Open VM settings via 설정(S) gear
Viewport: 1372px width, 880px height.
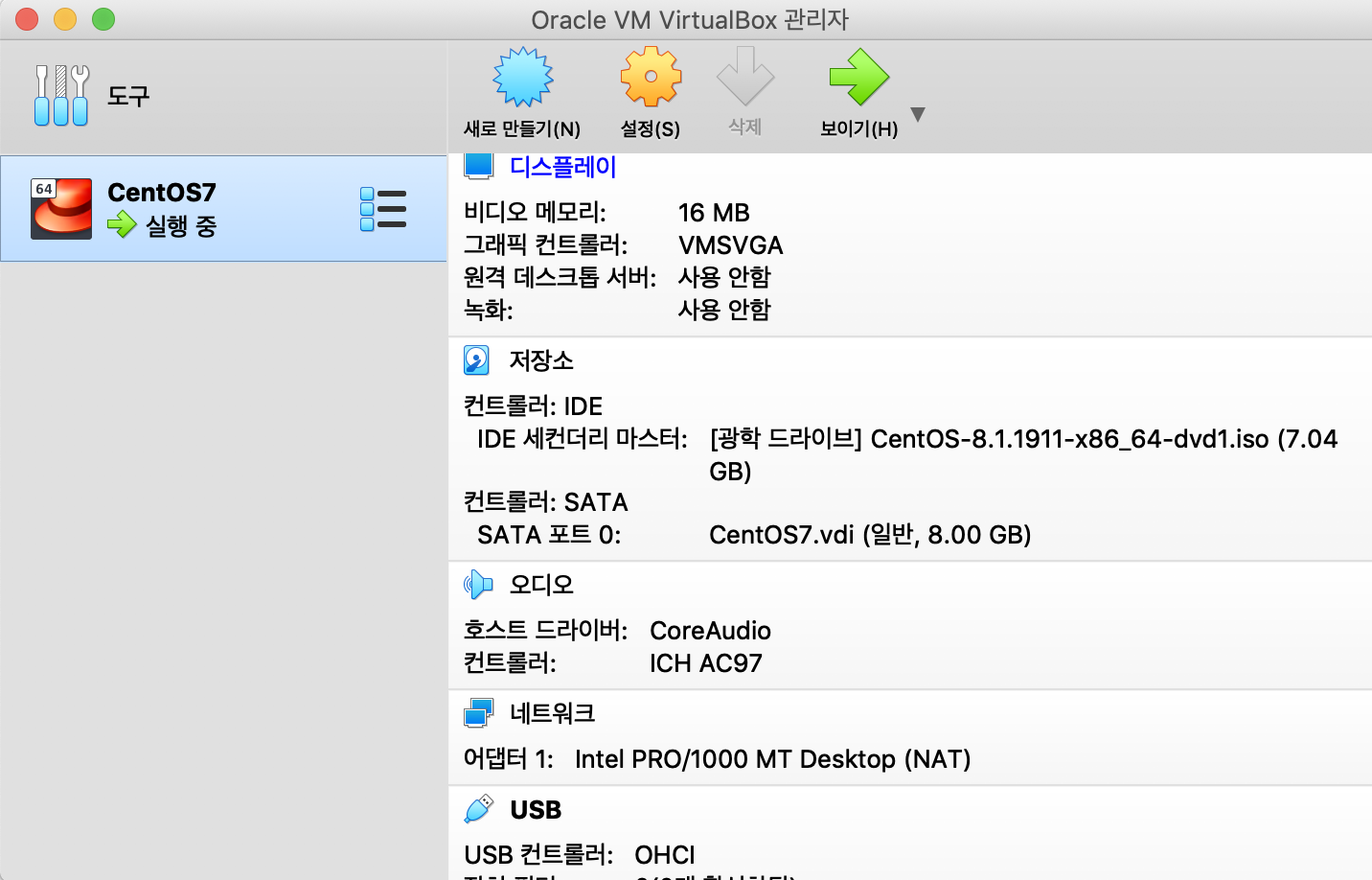[x=651, y=93]
